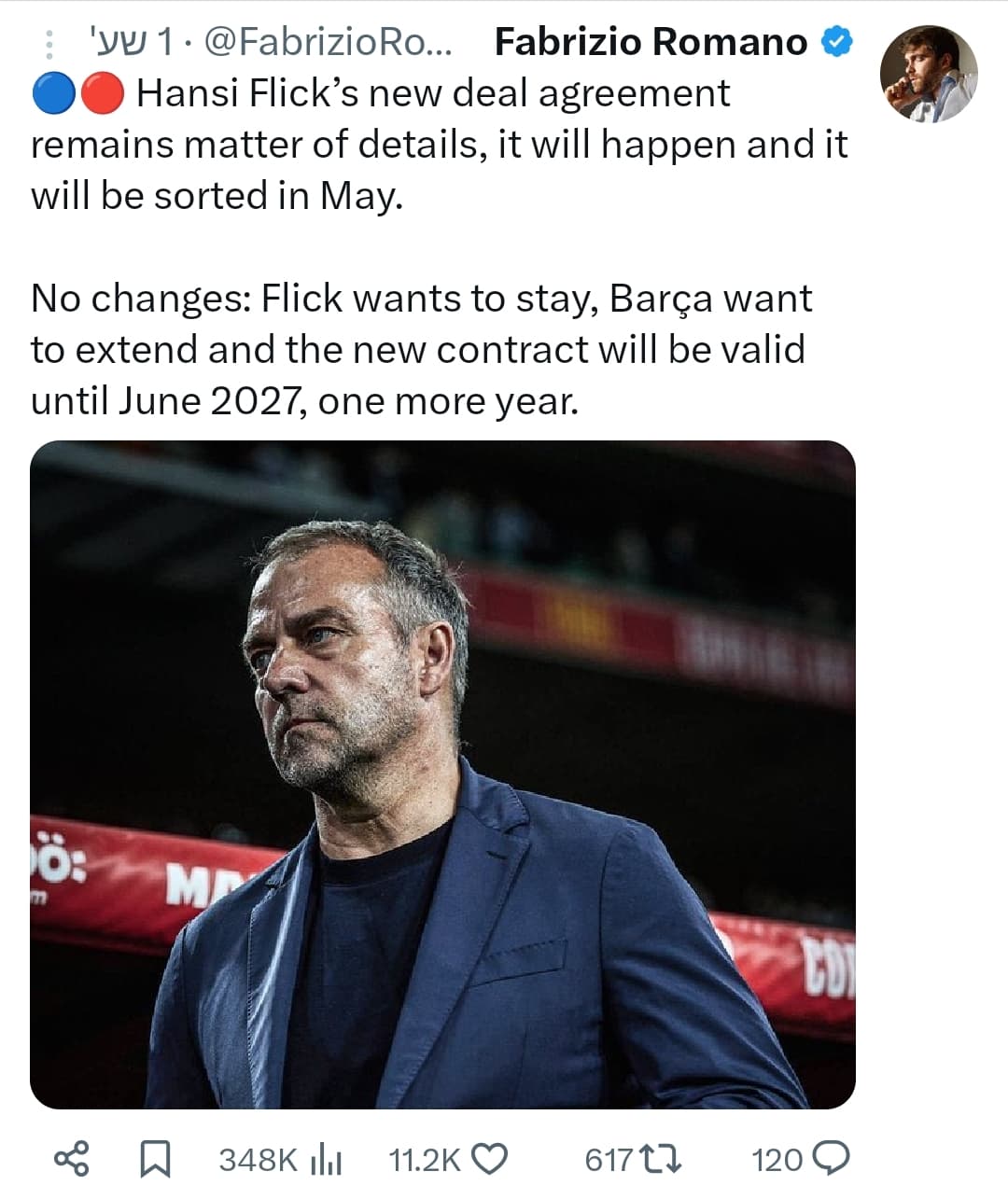
Task: Click the red circle emoji
Action: point(101,93)
